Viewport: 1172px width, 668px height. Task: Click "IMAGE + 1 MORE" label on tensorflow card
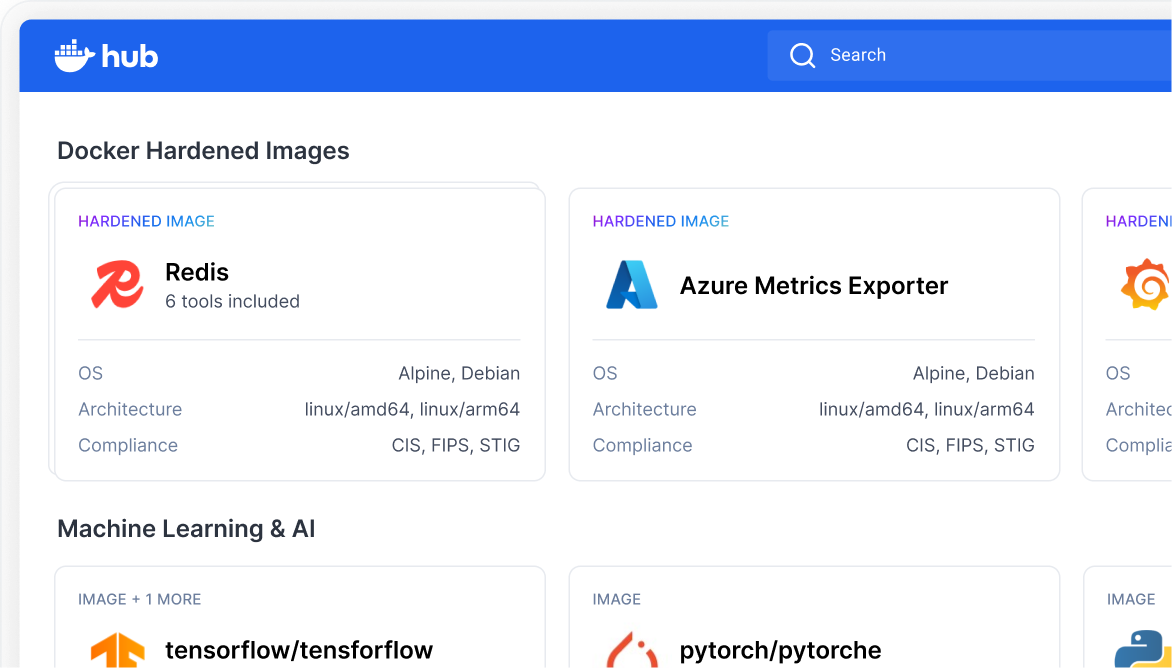click(140, 599)
